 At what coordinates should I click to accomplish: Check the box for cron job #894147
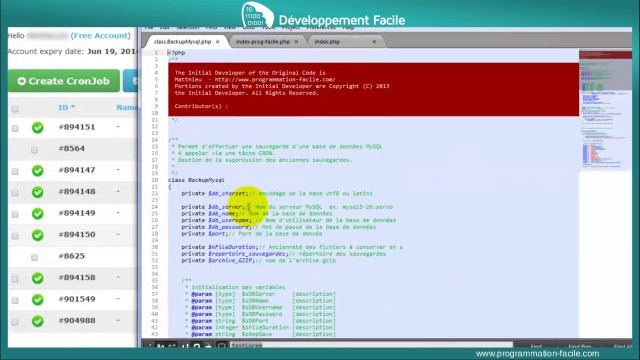click(x=15, y=171)
